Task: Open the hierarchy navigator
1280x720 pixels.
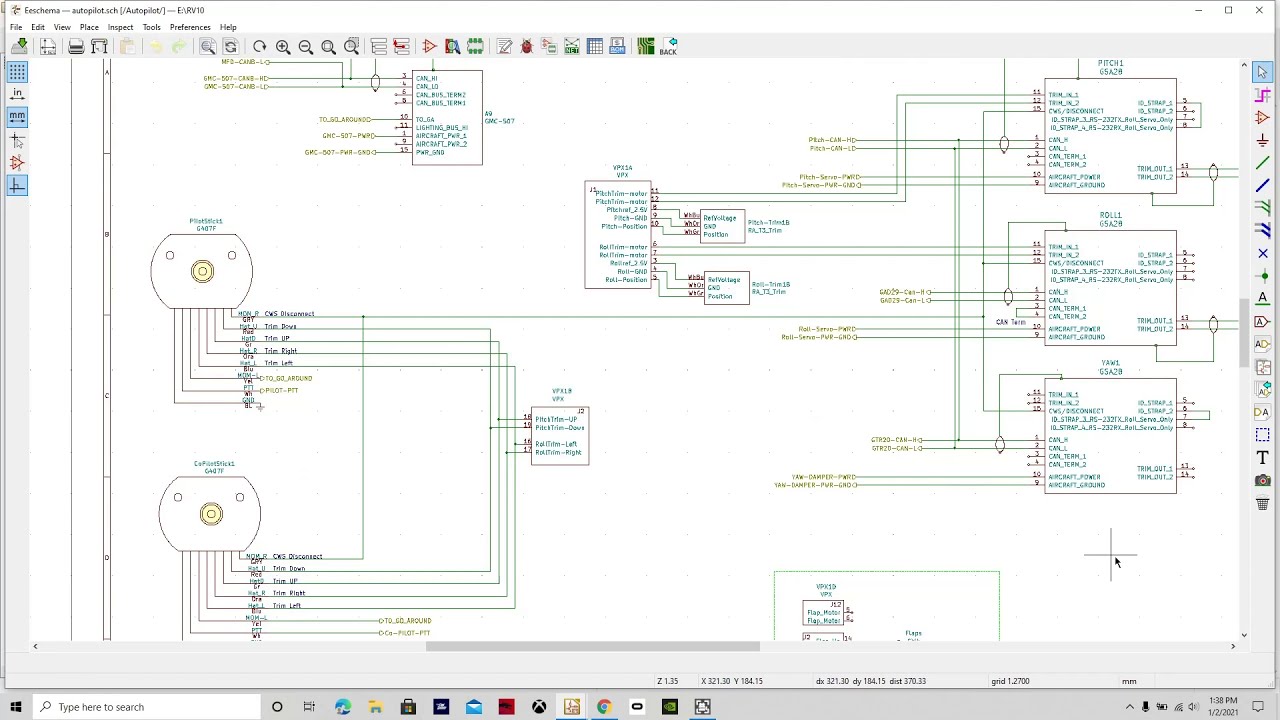Action: (x=379, y=46)
